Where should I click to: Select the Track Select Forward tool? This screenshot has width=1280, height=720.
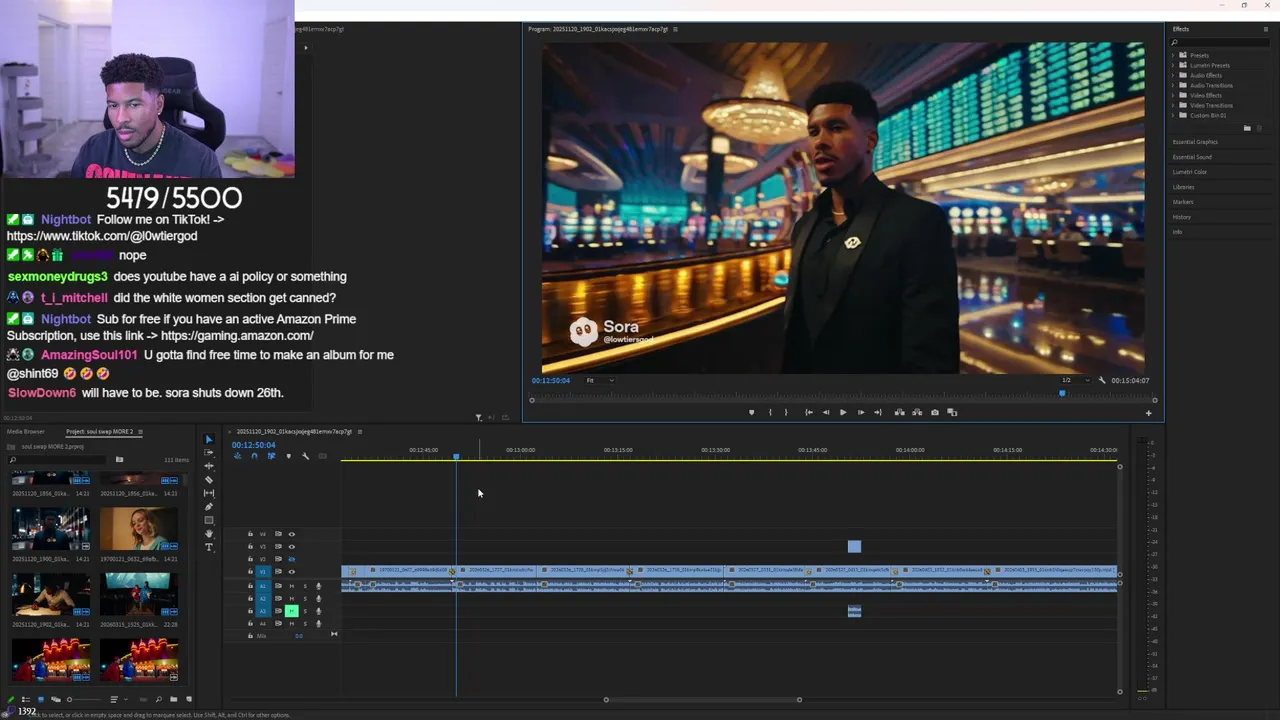pos(209,452)
